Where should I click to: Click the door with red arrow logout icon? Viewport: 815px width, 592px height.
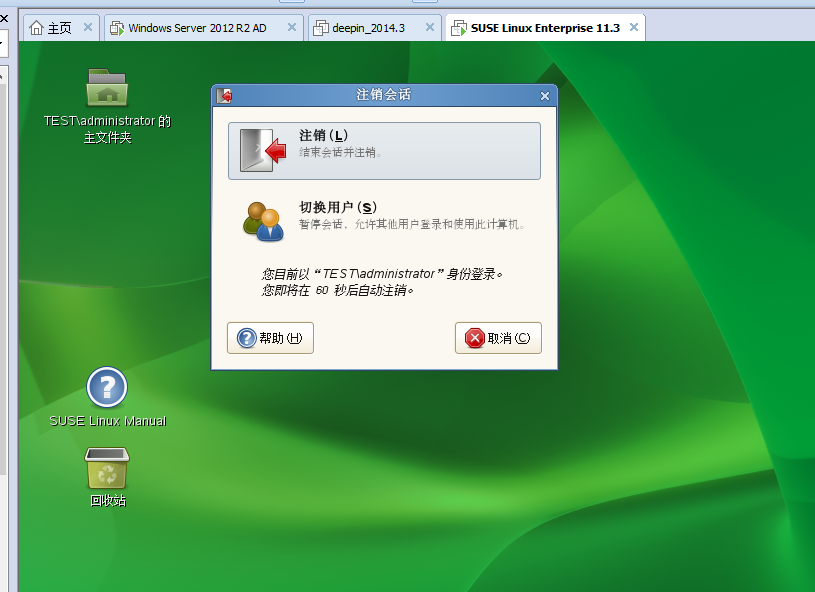pyautogui.click(x=263, y=151)
